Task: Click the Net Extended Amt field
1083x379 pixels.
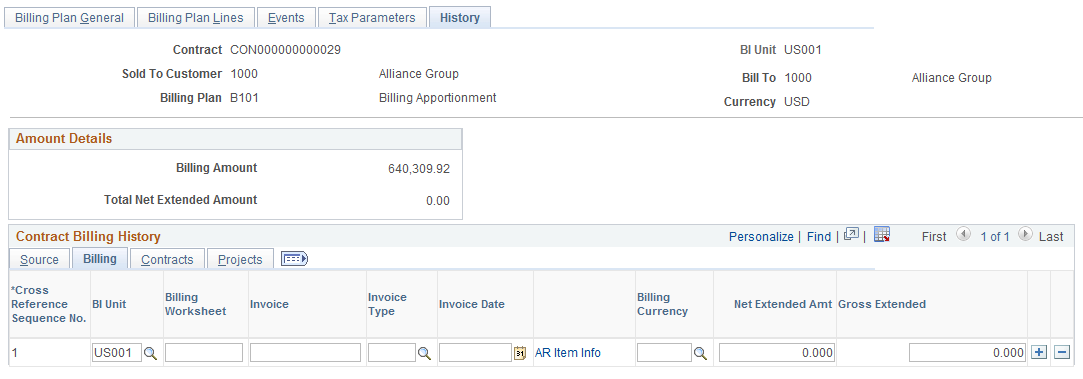Action: click(x=777, y=353)
